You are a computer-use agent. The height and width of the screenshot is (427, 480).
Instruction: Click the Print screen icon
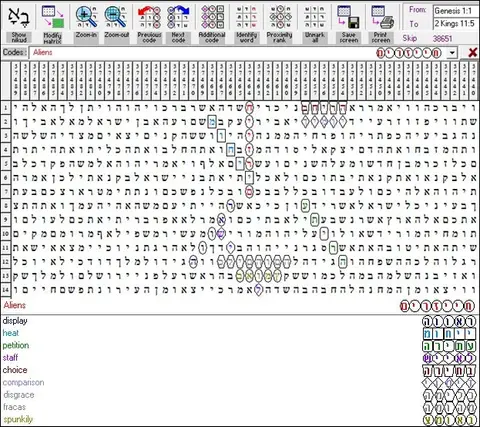pyautogui.click(x=382, y=17)
